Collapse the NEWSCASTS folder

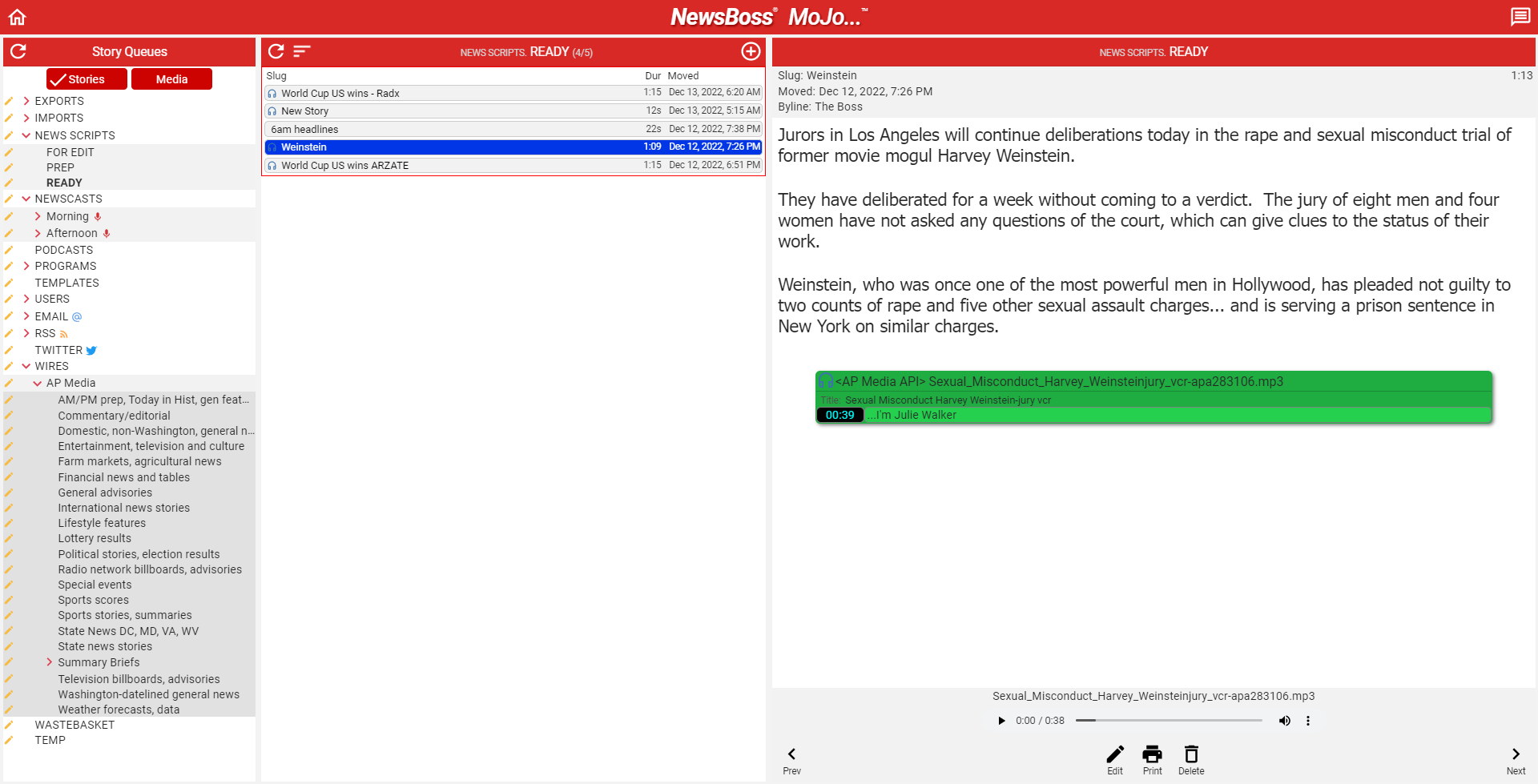(26, 199)
